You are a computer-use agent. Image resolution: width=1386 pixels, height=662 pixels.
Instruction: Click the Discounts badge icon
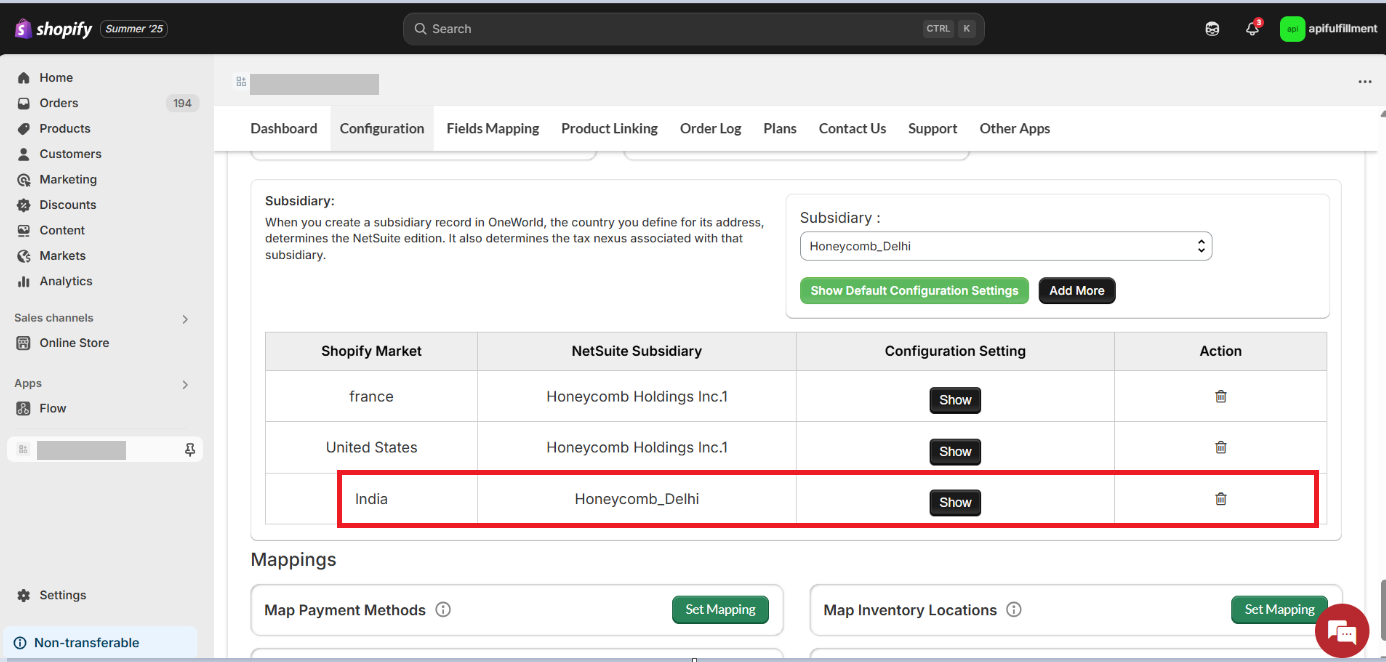point(24,205)
